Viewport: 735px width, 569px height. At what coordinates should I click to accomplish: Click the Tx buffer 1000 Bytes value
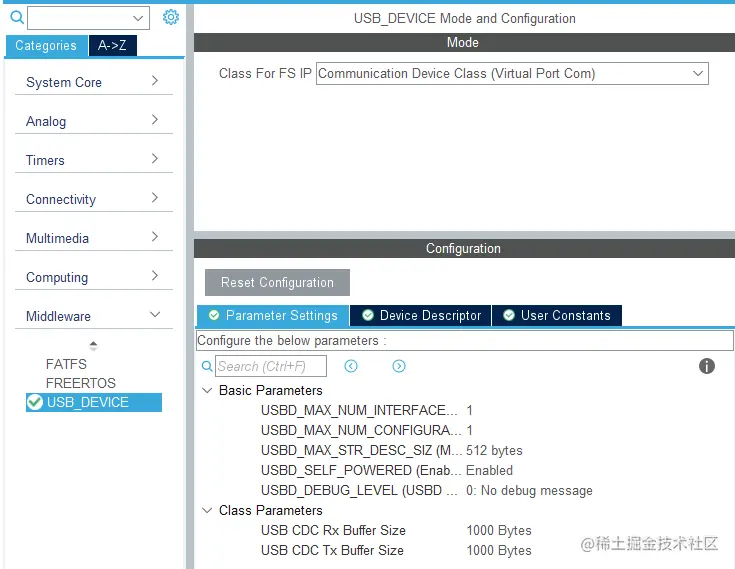click(499, 550)
